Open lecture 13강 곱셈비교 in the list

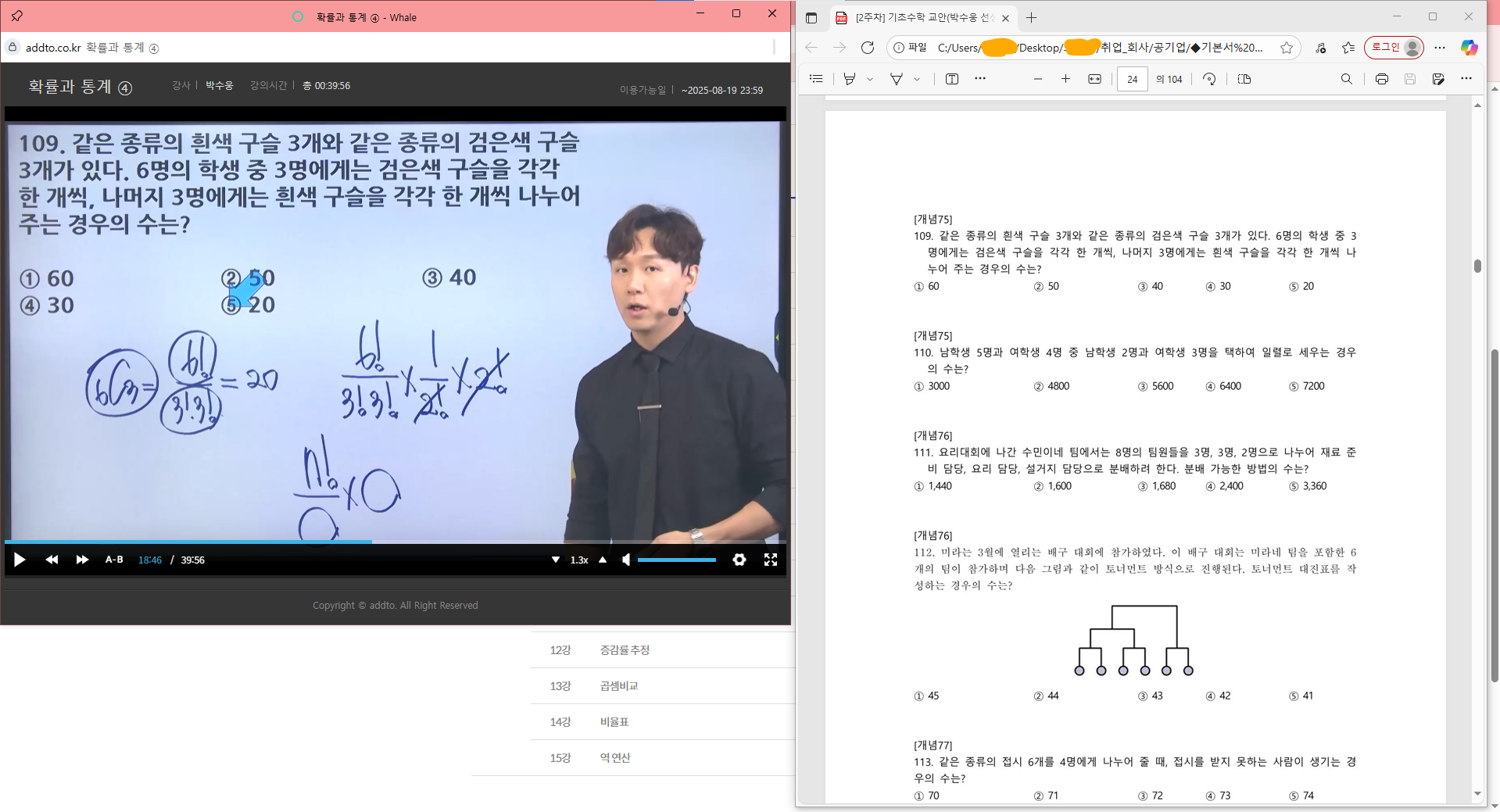[618, 686]
